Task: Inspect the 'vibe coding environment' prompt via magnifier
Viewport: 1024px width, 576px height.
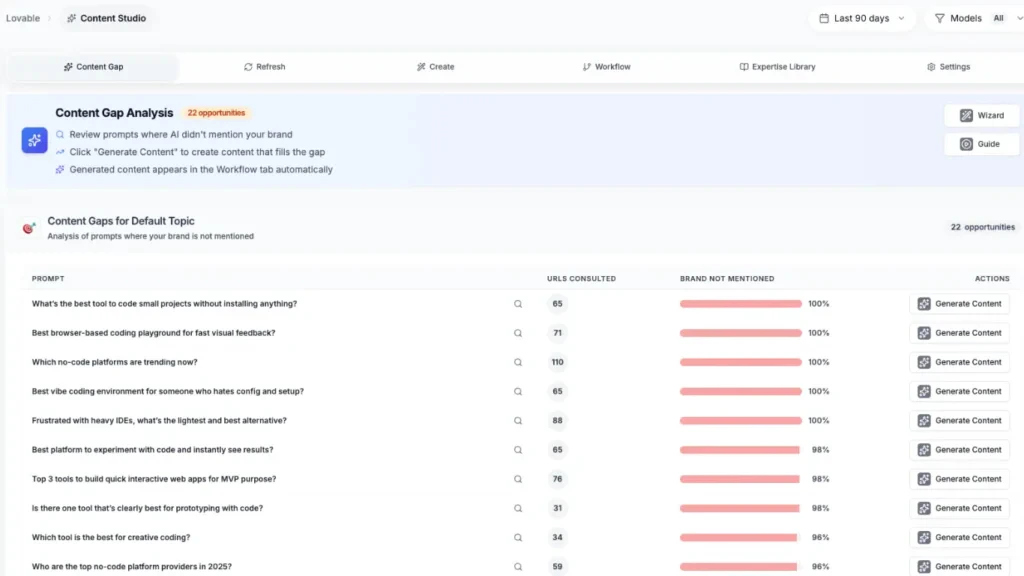Action: point(518,392)
